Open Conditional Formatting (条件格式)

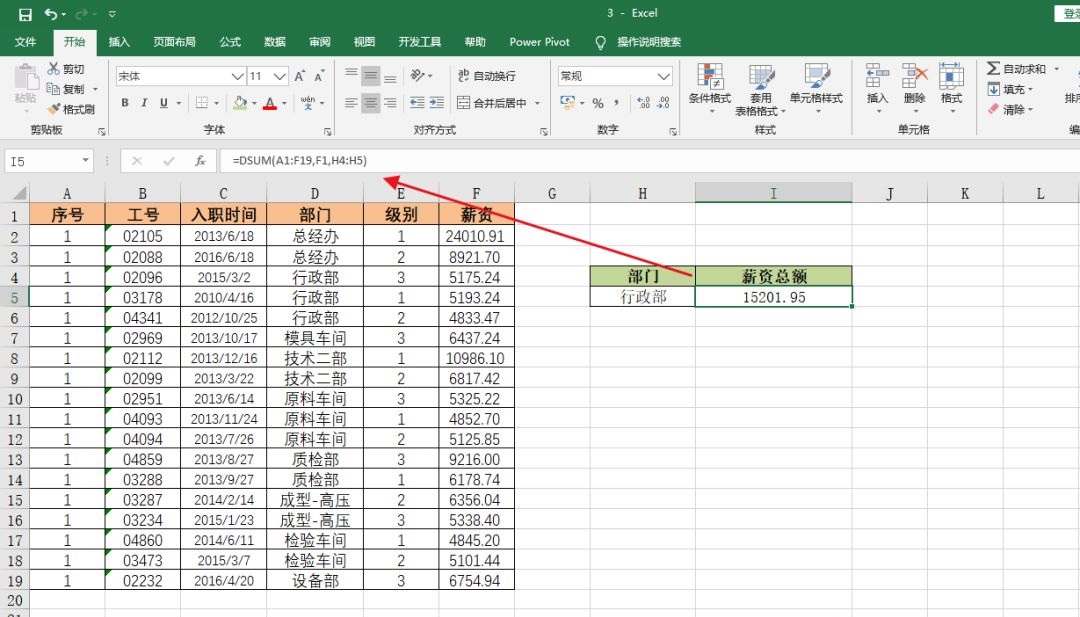tap(709, 88)
